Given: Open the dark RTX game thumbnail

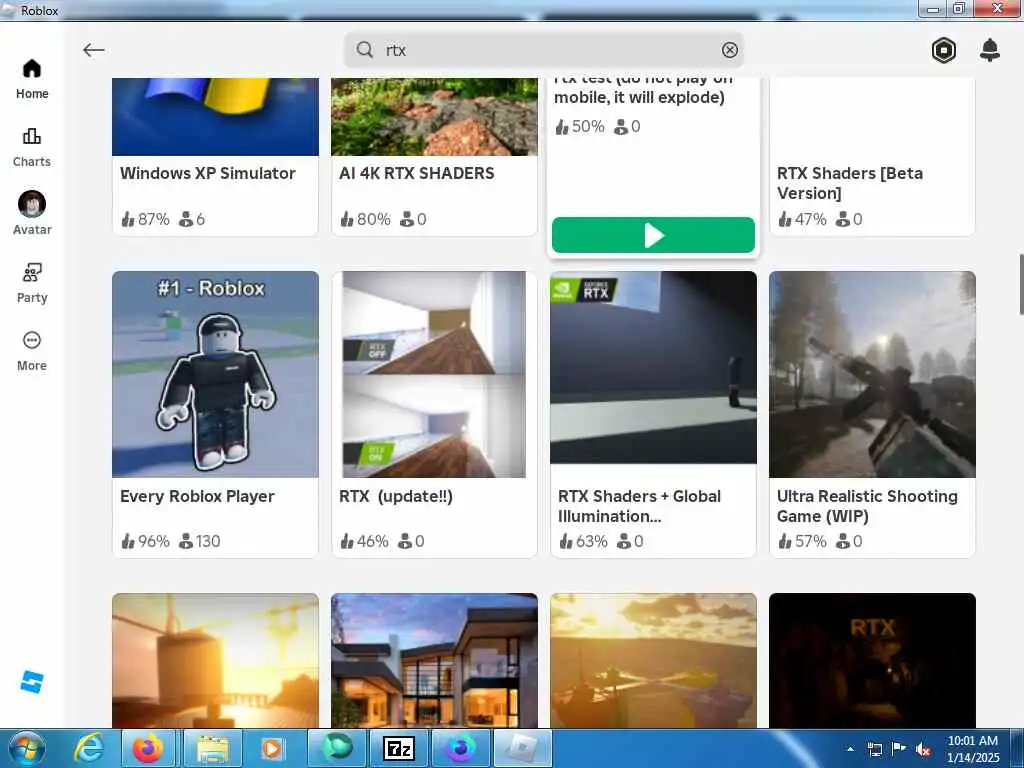Looking at the screenshot, I should (872, 660).
